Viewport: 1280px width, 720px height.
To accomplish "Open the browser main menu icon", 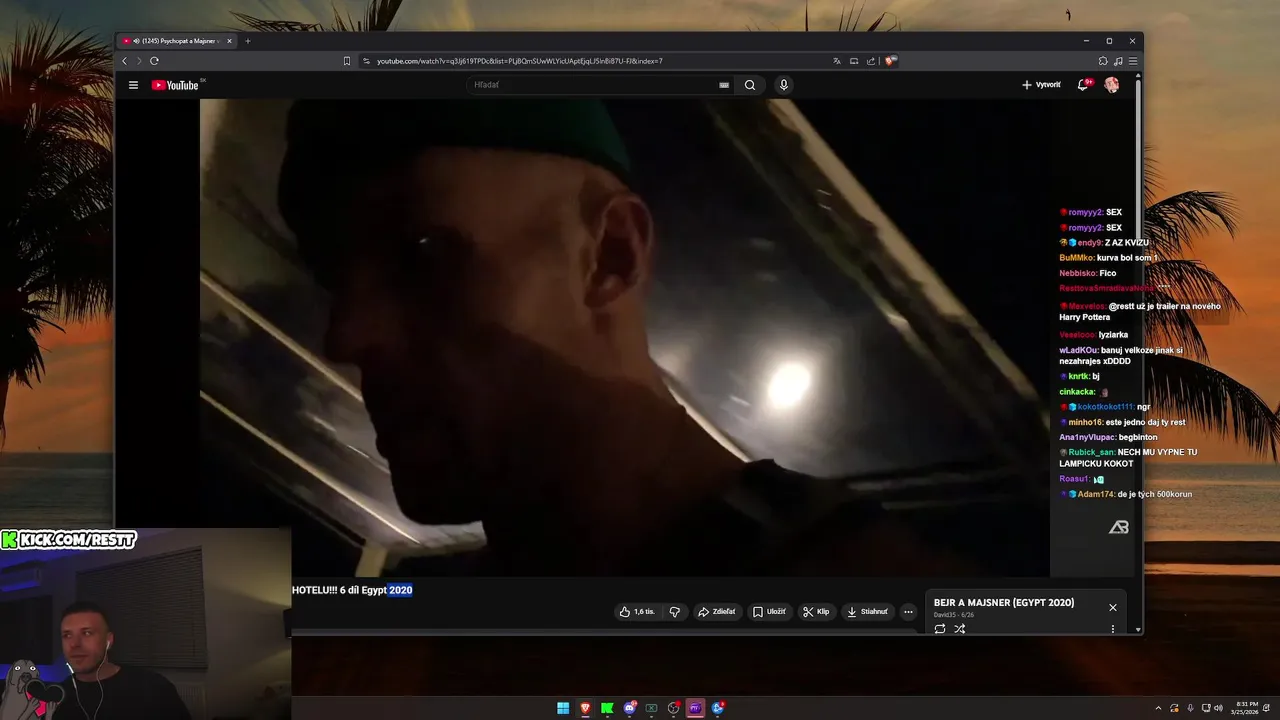I will point(1133,61).
